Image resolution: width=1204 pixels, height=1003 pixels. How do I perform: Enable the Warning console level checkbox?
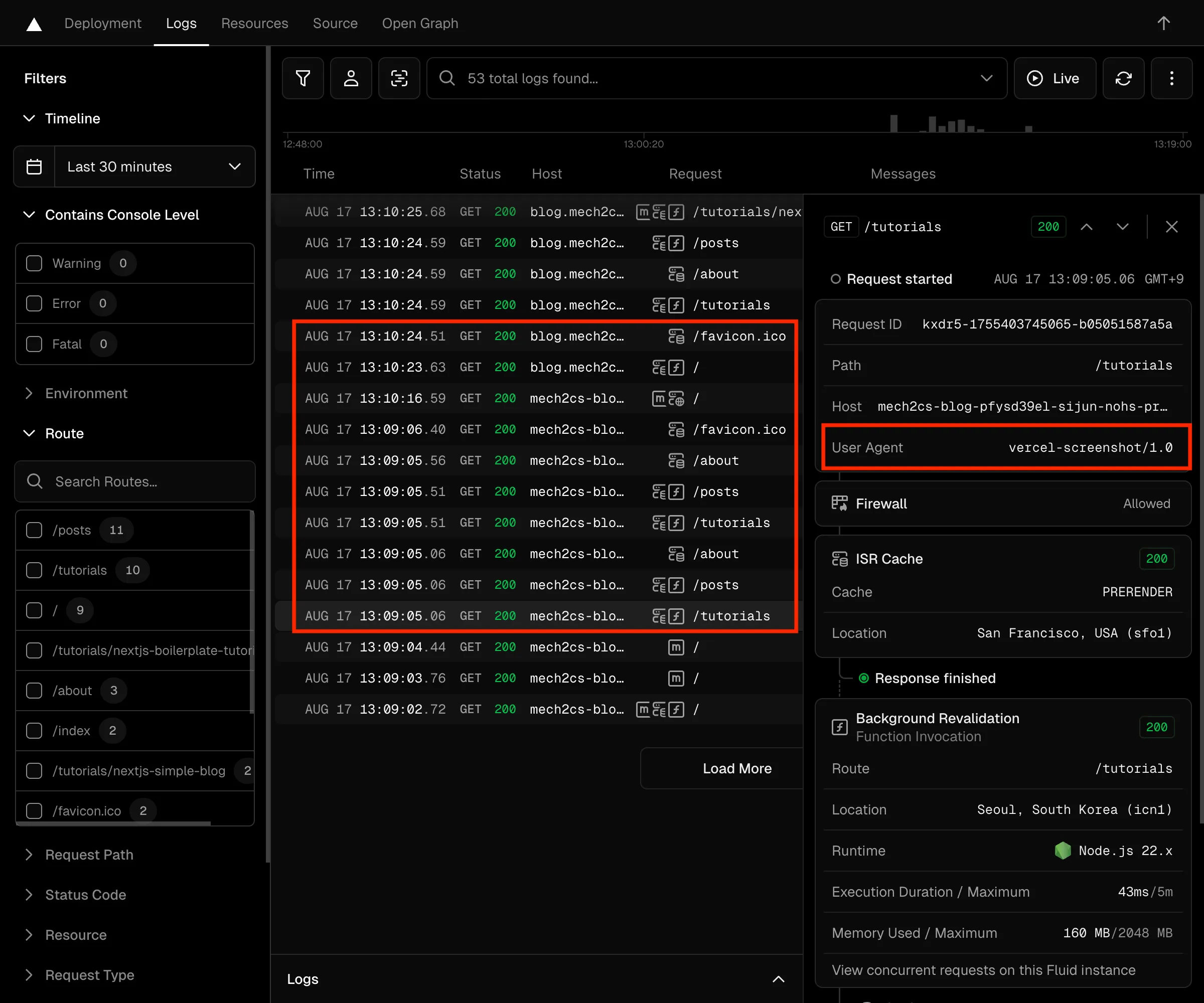coord(35,263)
